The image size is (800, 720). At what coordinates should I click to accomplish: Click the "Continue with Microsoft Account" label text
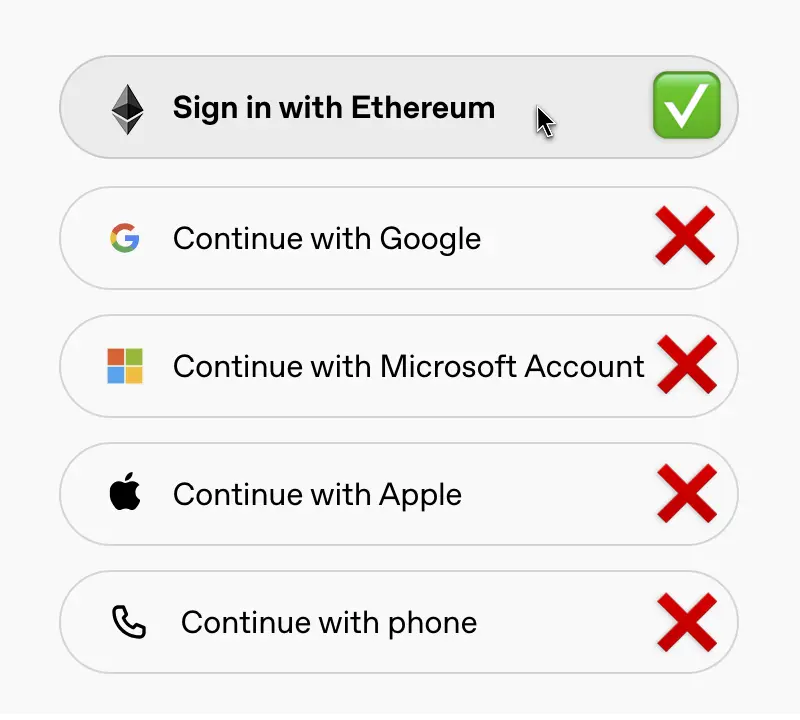pos(409,366)
